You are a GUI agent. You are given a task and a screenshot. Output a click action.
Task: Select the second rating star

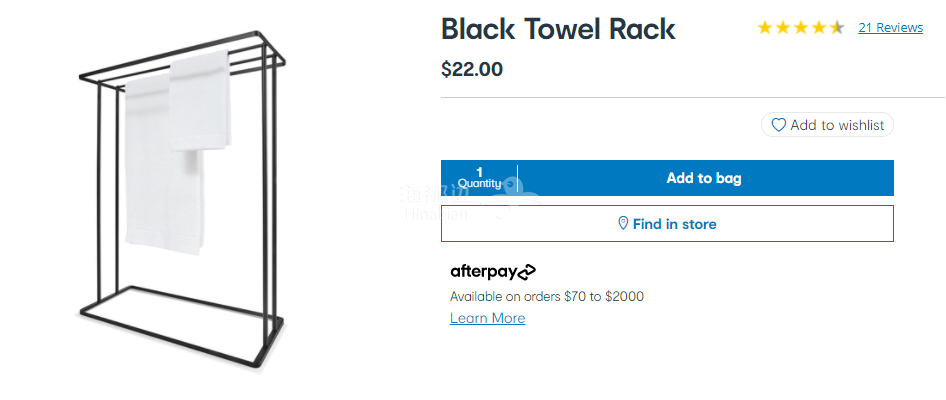point(783,28)
